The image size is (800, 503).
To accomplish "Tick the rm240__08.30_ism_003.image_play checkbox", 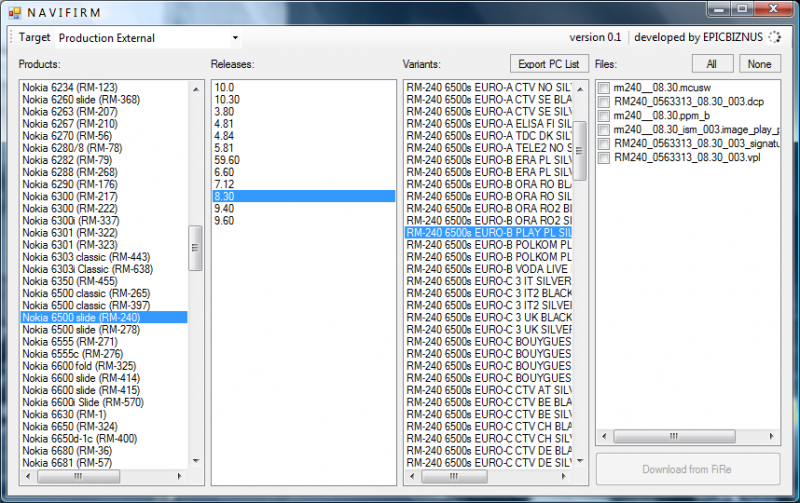I will [604, 130].
